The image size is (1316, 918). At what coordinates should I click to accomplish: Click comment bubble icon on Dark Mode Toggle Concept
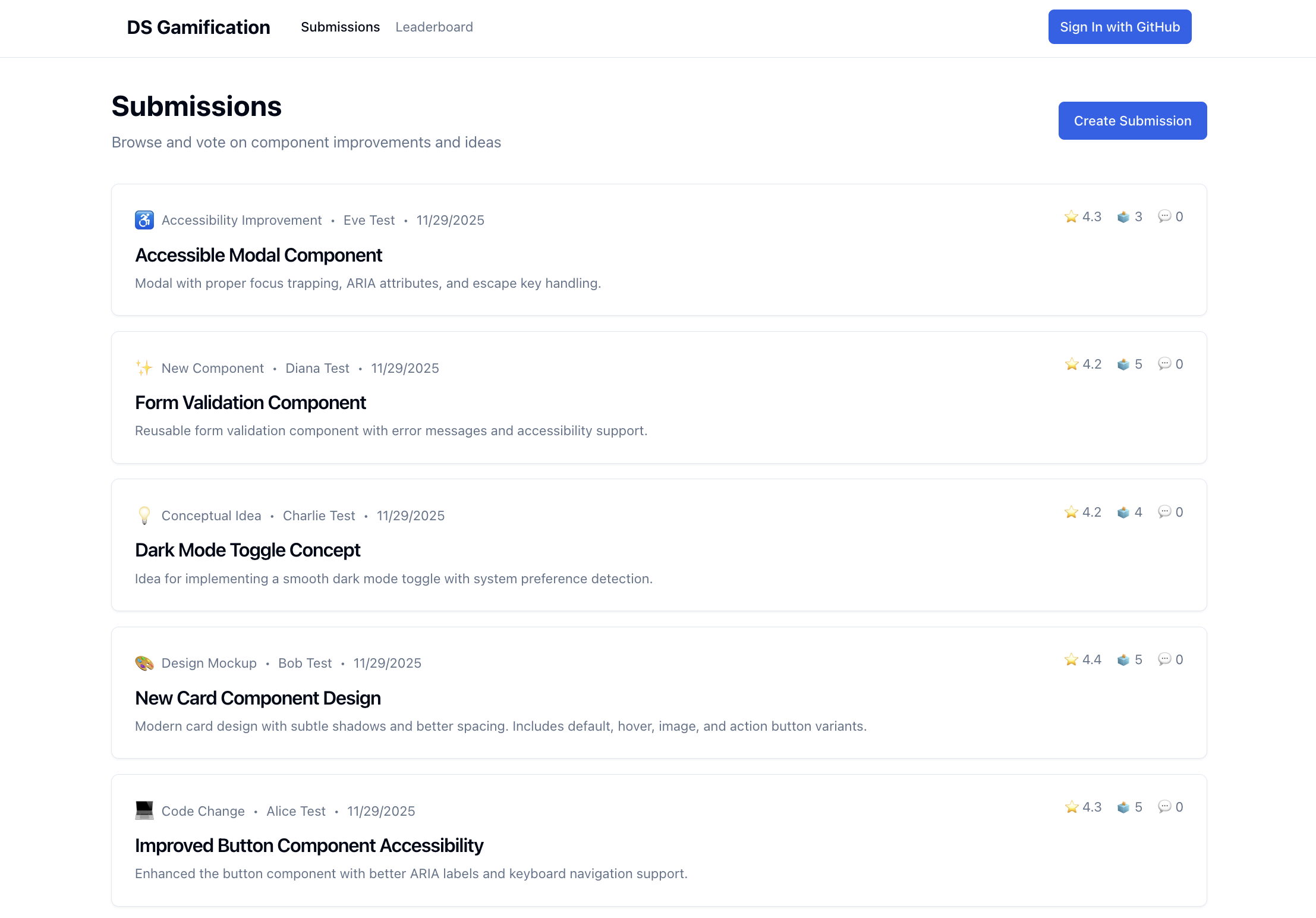click(1164, 512)
